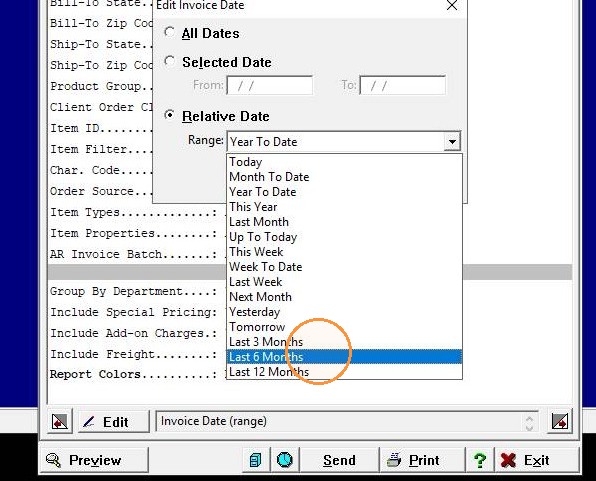Click the From date input field
This screenshot has height=481, width=596.
tap(270, 85)
